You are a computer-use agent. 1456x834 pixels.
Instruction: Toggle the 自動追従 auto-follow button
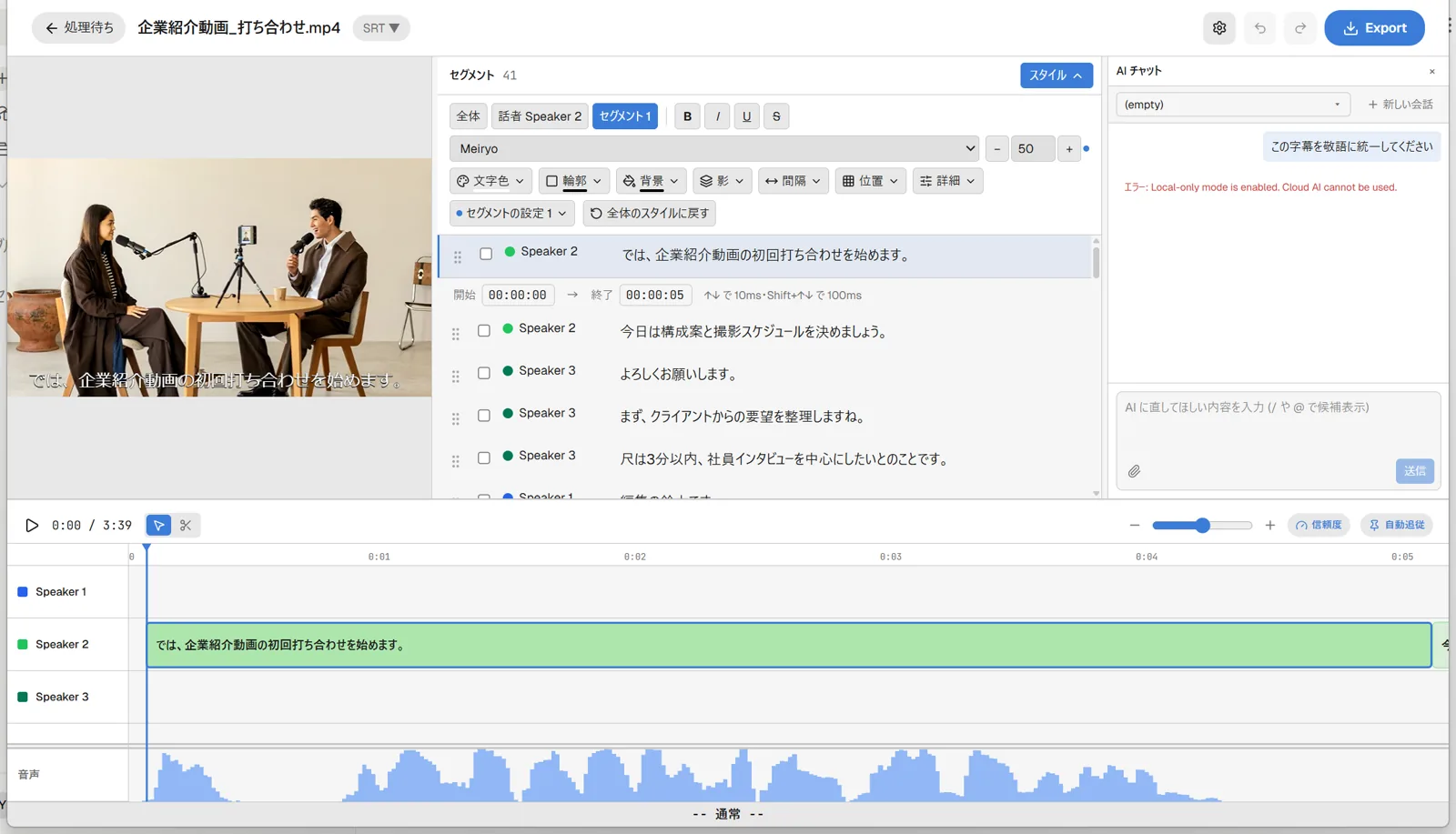(1397, 526)
